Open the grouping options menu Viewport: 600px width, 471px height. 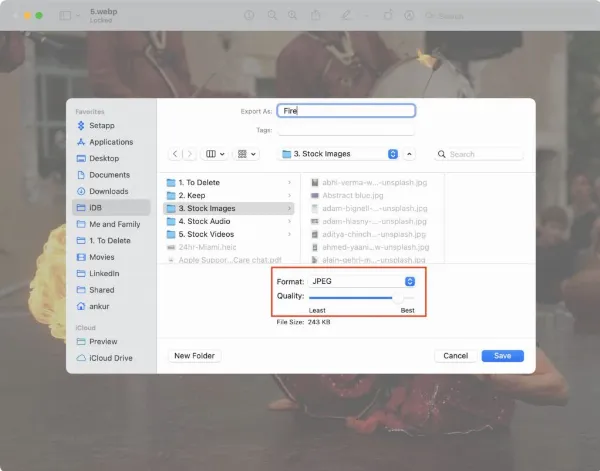click(x=246, y=154)
